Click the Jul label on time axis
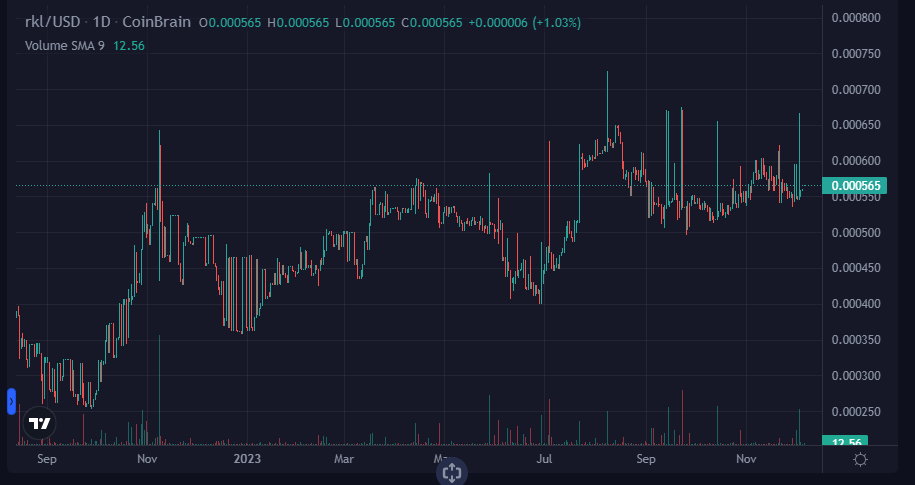Screen dimensions: 915x485 [544, 459]
